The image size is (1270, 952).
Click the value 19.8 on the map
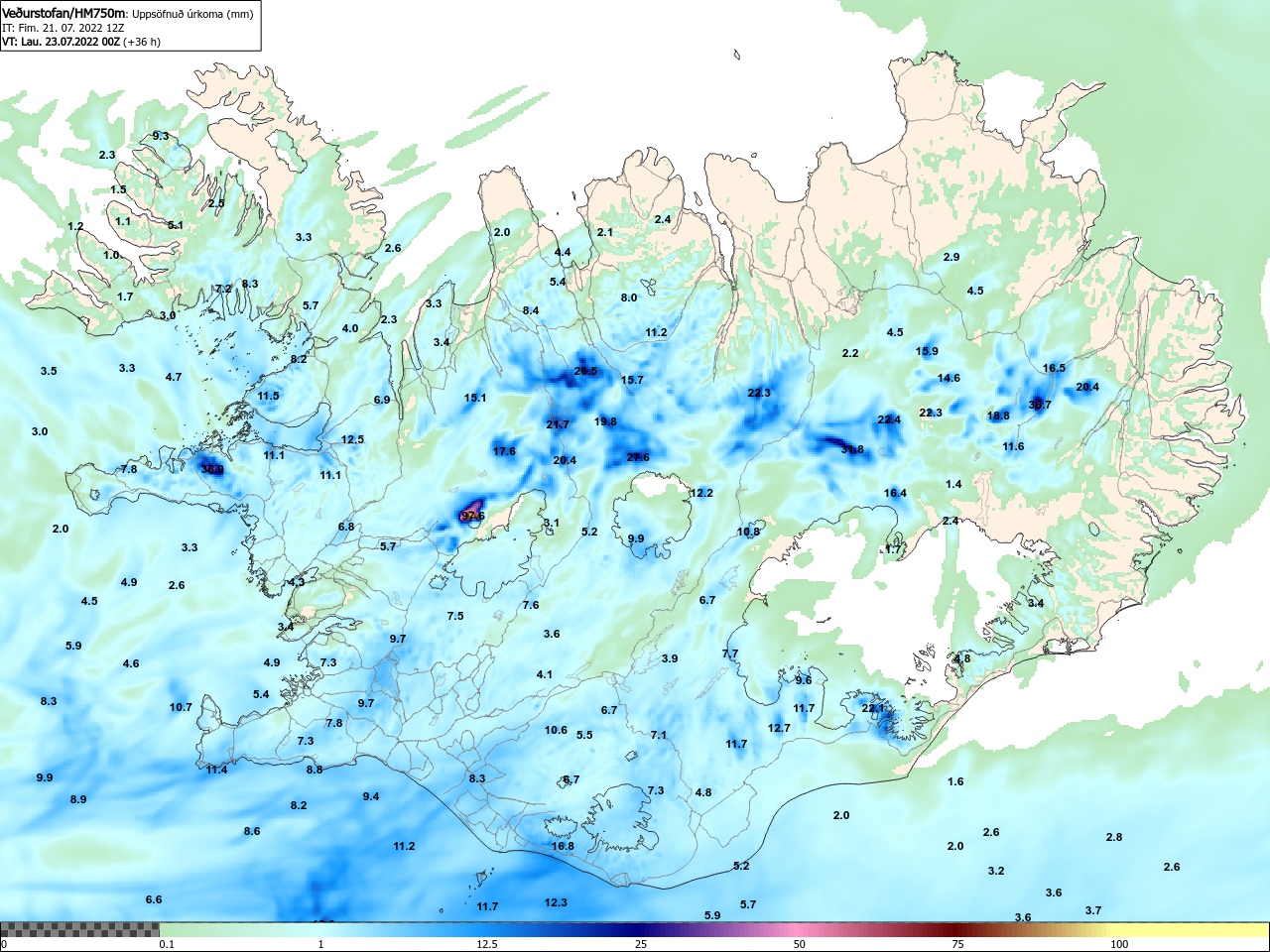click(606, 421)
